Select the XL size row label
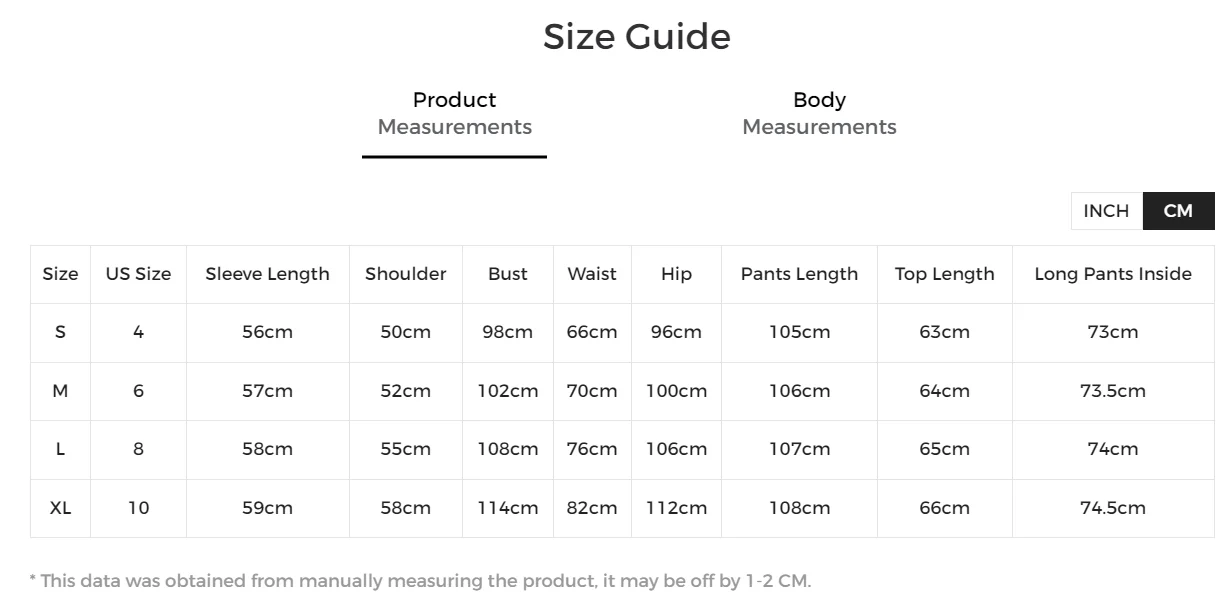This screenshot has width=1224, height=602. pos(60,508)
